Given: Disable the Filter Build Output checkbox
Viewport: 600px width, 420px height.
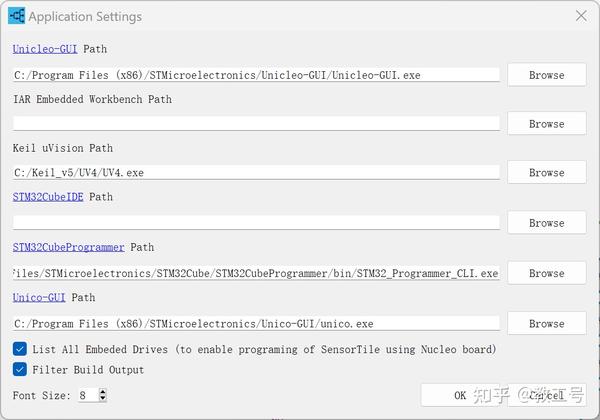Looking at the screenshot, I should click(x=20, y=369).
